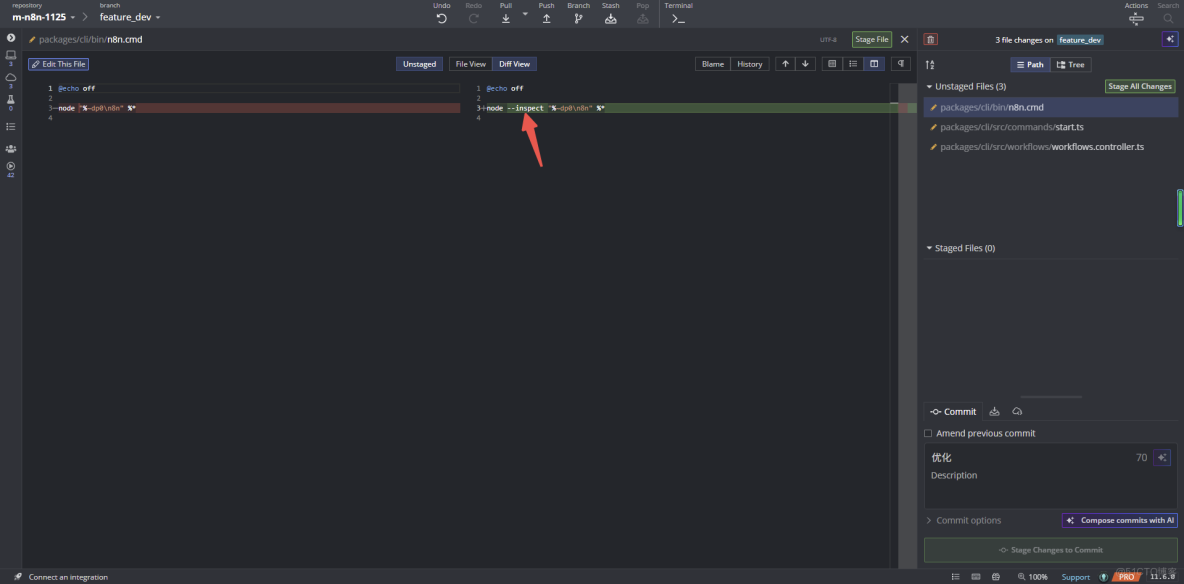Image resolution: width=1184 pixels, height=584 pixels.
Task: Collapse the Unstaged Files section
Action: 929,87
